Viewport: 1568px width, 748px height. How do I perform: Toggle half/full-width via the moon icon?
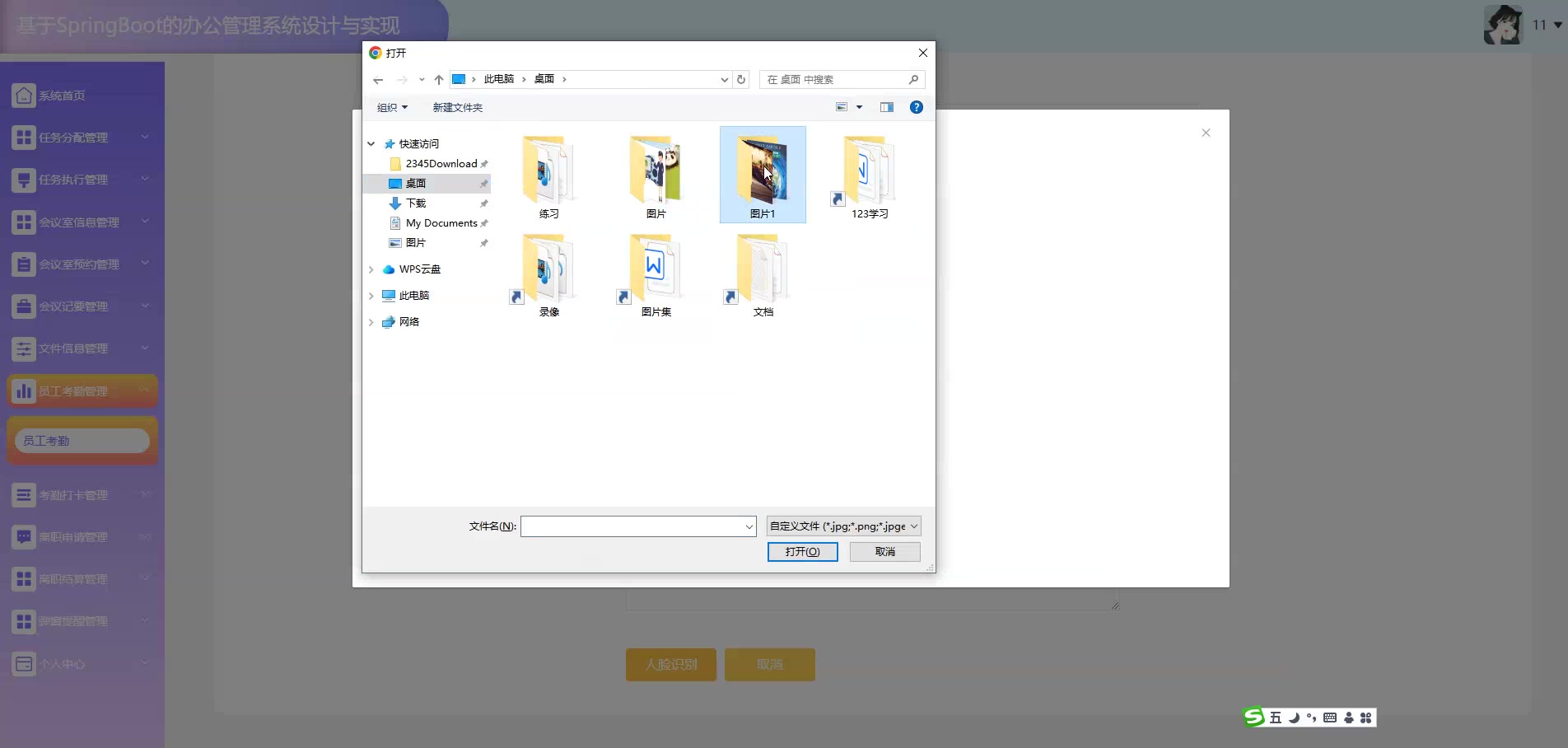point(1293,718)
